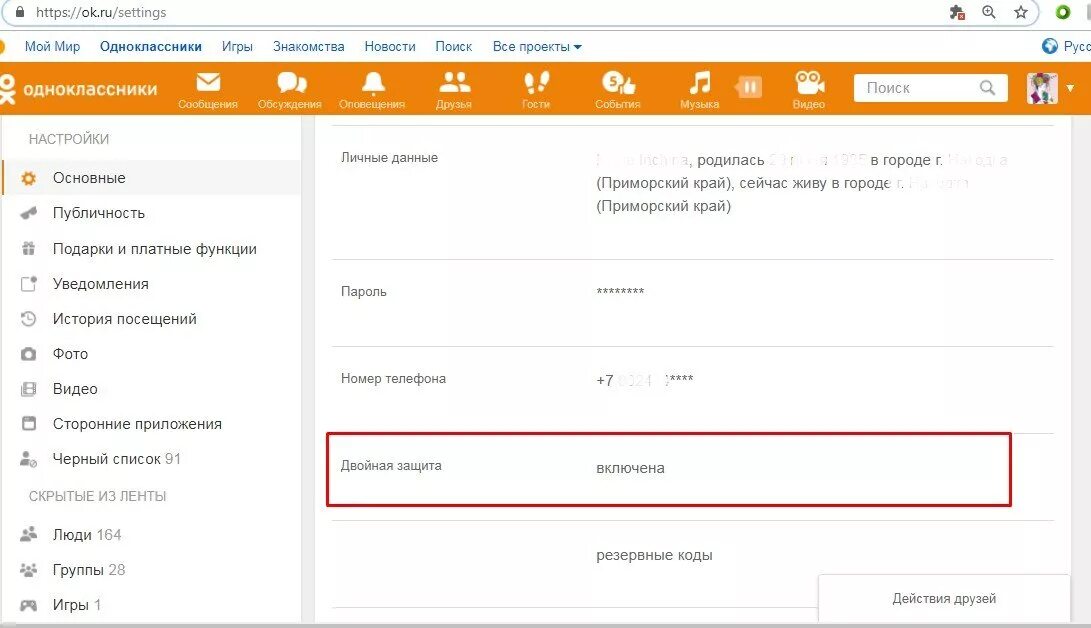Open the Видео camera icon
1091x628 pixels.
click(809, 90)
